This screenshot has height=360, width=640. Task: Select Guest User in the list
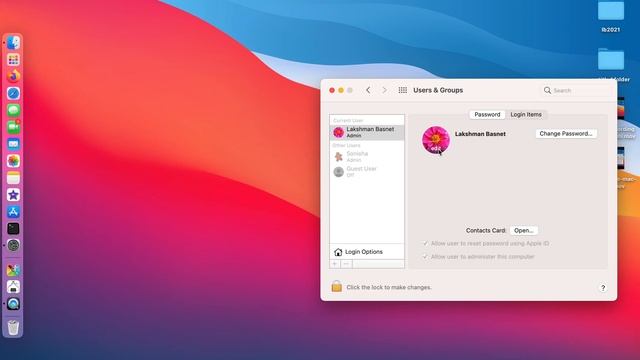click(367, 171)
